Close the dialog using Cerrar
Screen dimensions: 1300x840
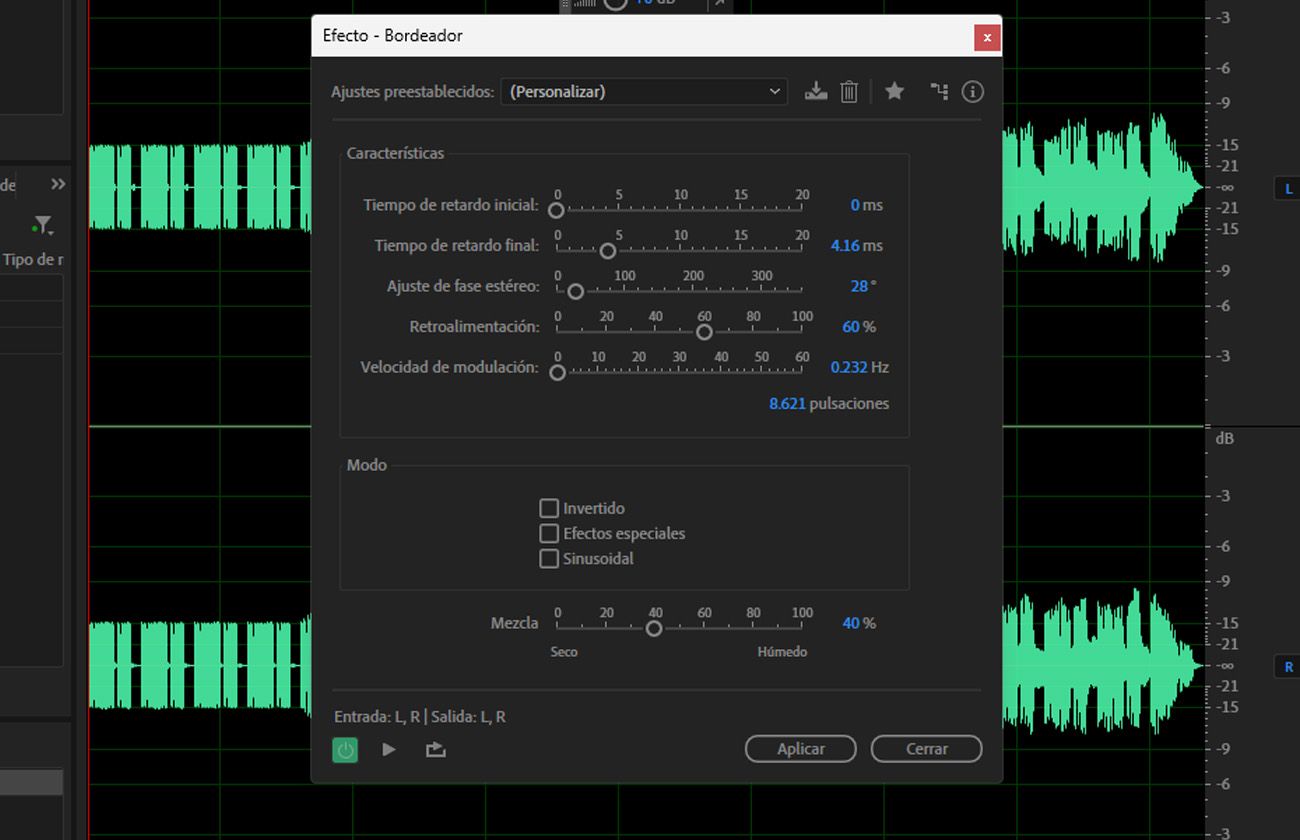tap(926, 748)
